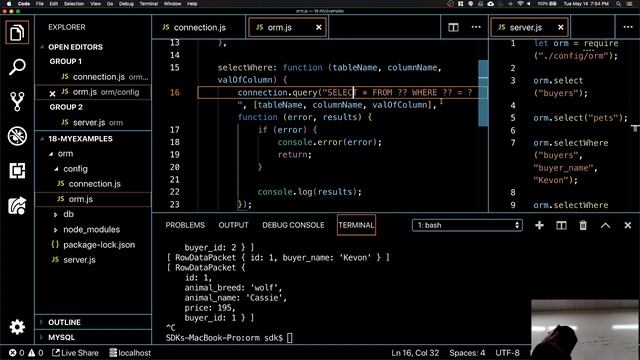Open the 1: bash terminal selector
The height and width of the screenshot is (360, 640).
pos(467,225)
